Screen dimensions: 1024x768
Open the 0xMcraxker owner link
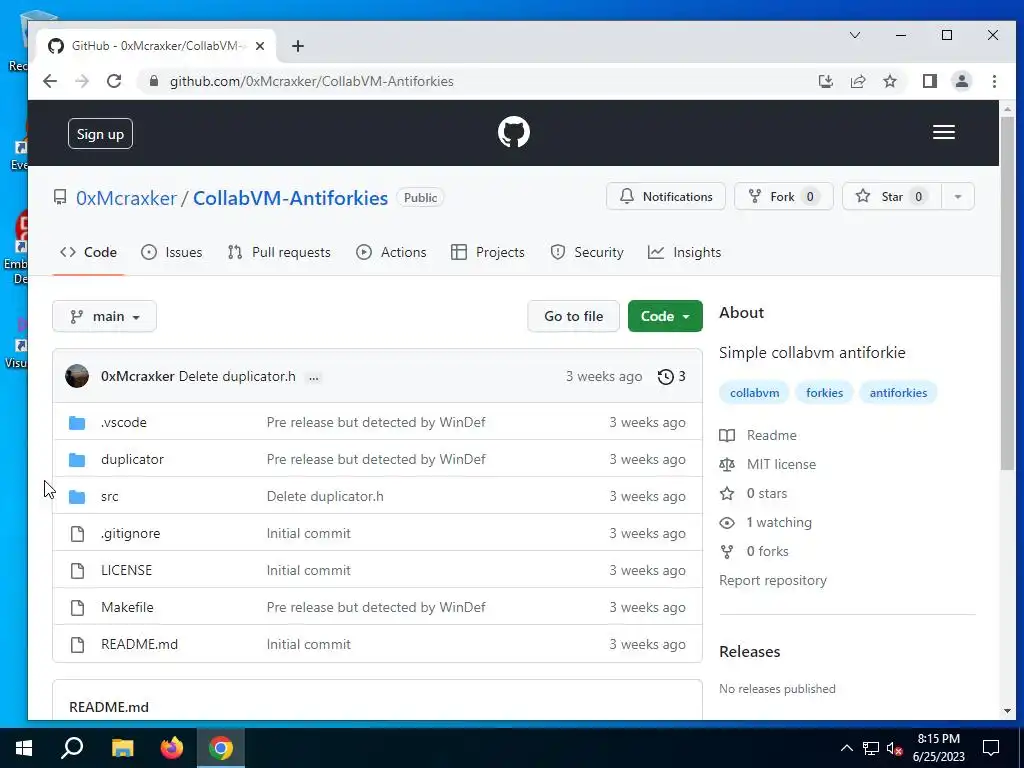tap(126, 198)
